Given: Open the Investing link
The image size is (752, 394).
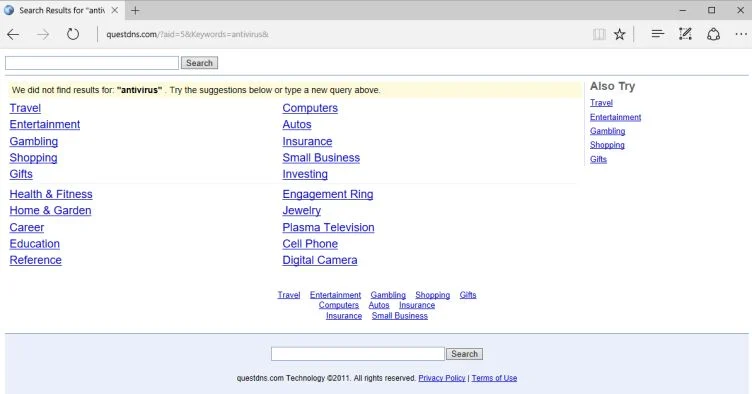Looking at the screenshot, I should (x=305, y=174).
